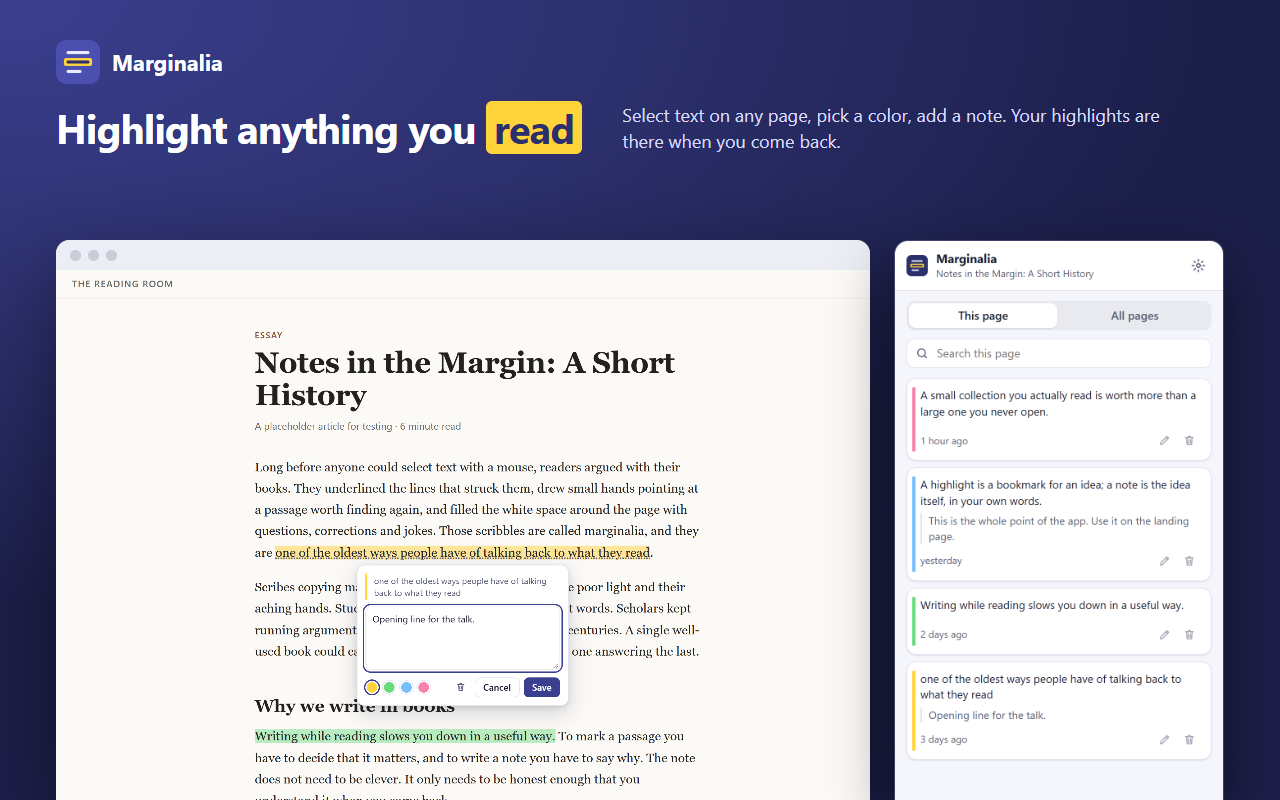Click 'Notes in the Margin: A Short History' in sidebar
Screen dimensions: 1280x800
pyautogui.click(x=1015, y=274)
